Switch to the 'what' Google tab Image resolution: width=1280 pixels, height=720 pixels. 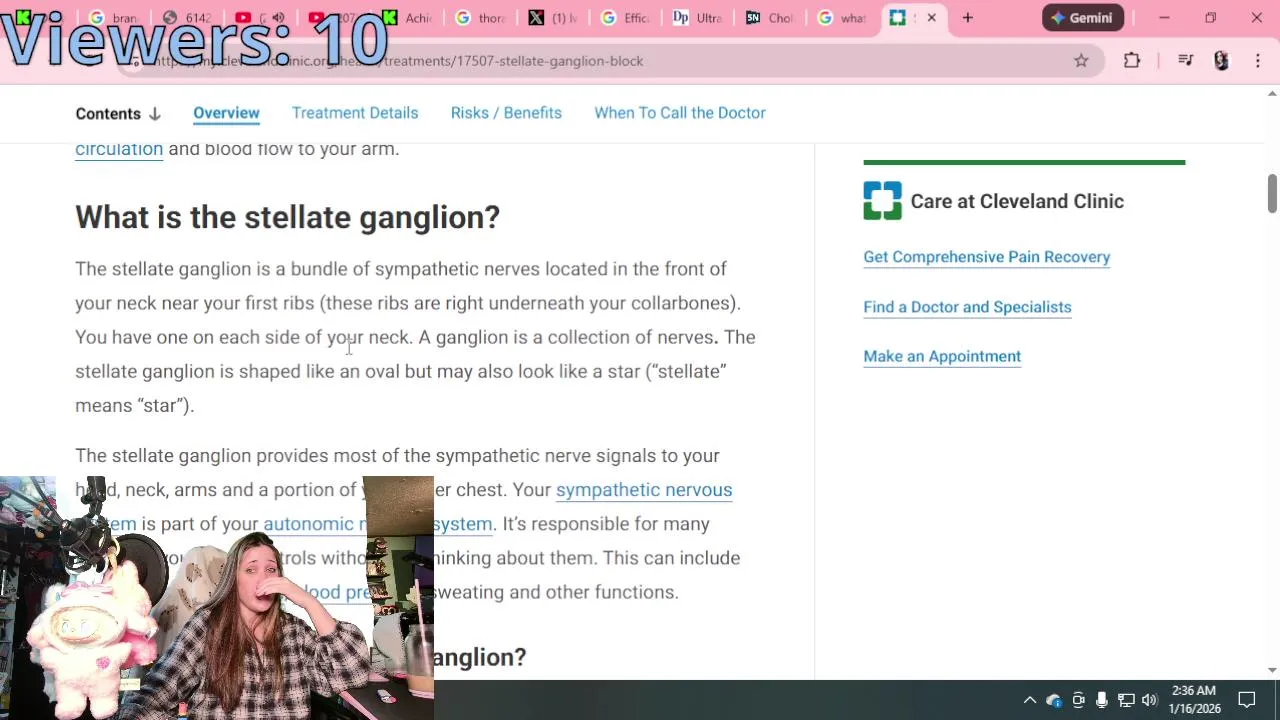[842, 18]
